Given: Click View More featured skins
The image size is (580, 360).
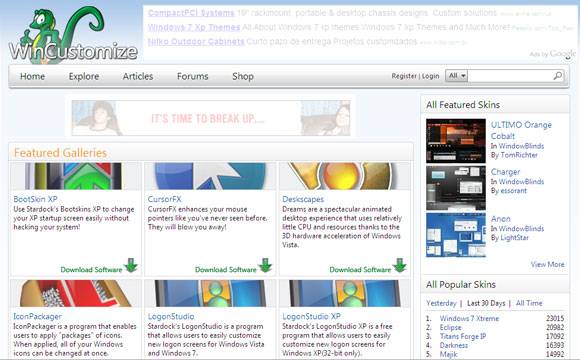Looking at the screenshot, I should (x=547, y=264).
